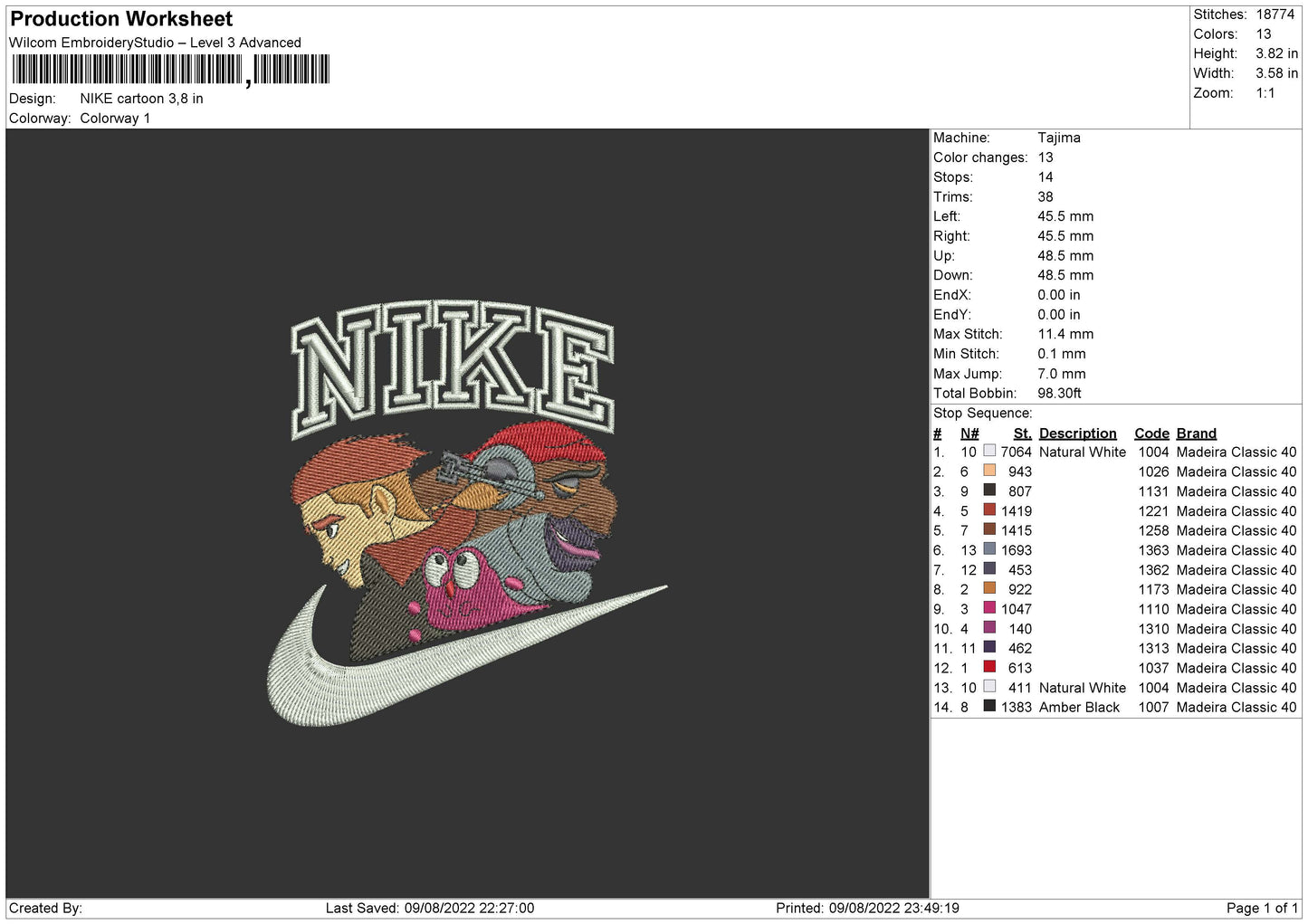Click the 'Page 1 of 1' footer text
This screenshot has width=1308, height=924.
[x=1262, y=908]
